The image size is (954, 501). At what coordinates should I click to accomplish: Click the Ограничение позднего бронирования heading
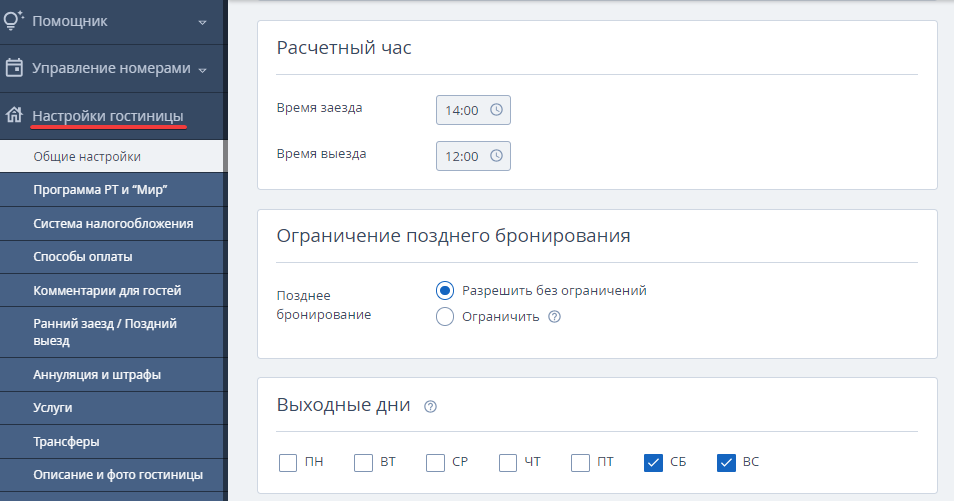click(x=453, y=236)
